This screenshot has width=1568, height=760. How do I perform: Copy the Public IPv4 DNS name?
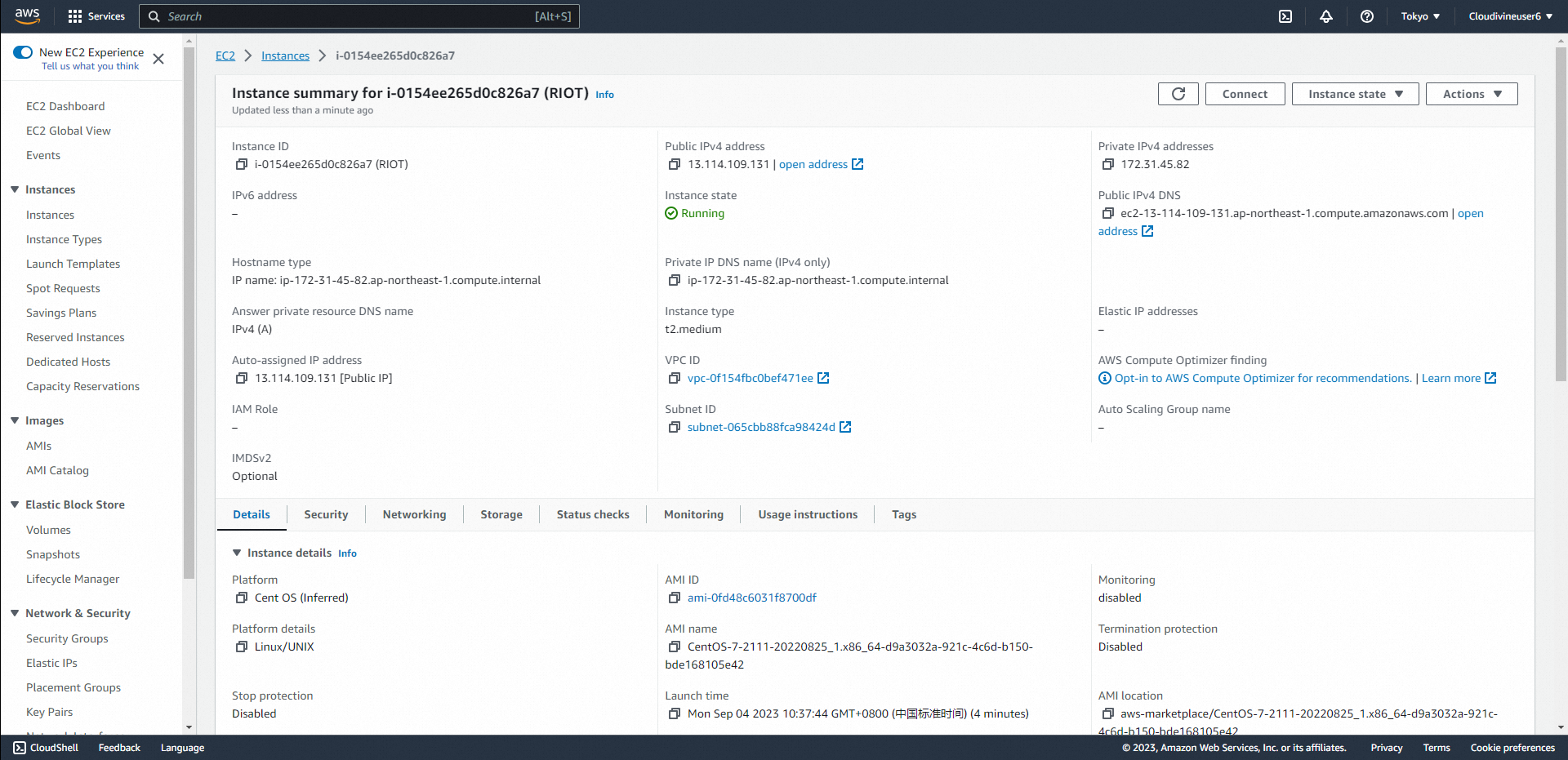[x=1108, y=213]
